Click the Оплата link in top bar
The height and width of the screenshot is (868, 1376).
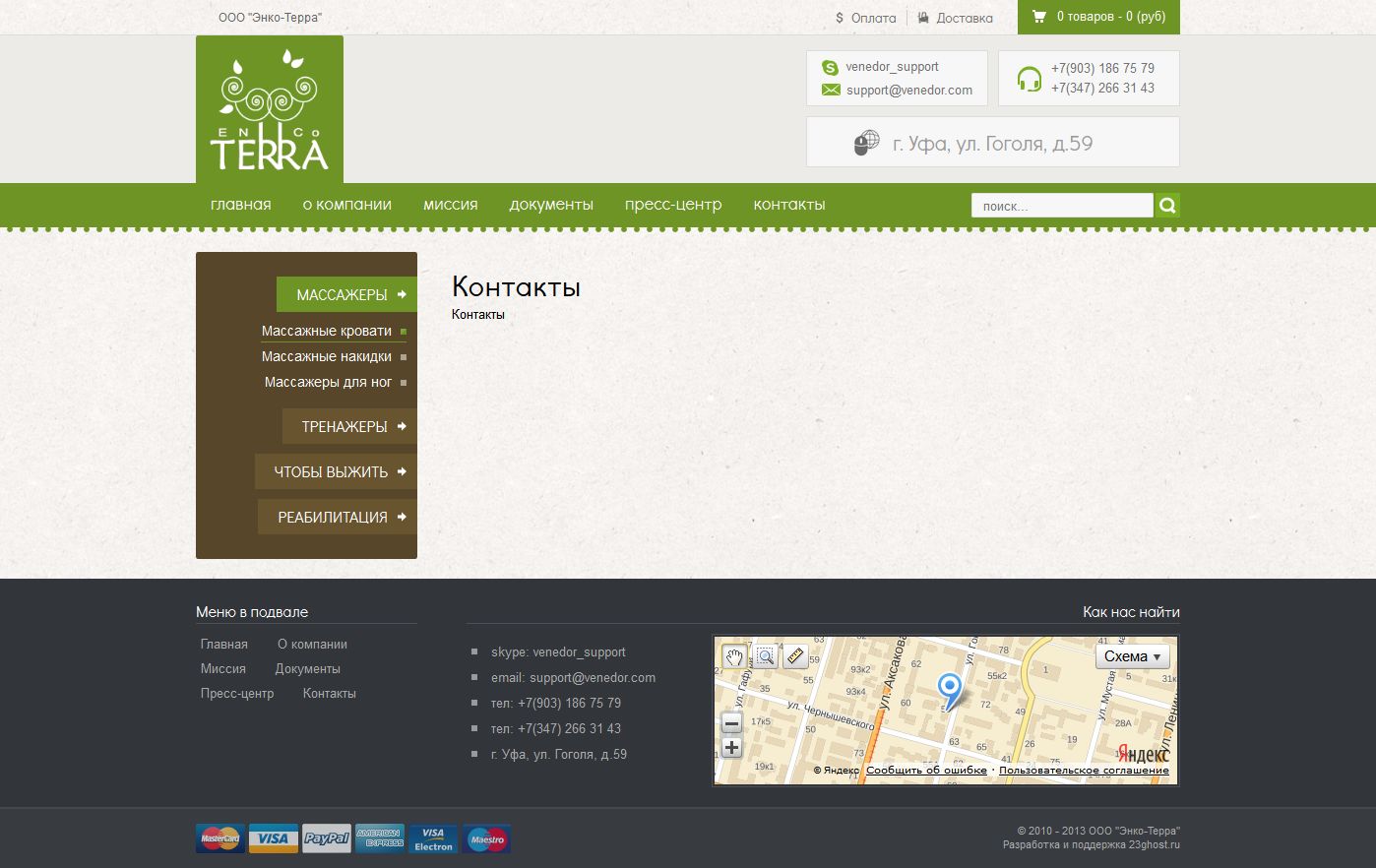pos(874,18)
